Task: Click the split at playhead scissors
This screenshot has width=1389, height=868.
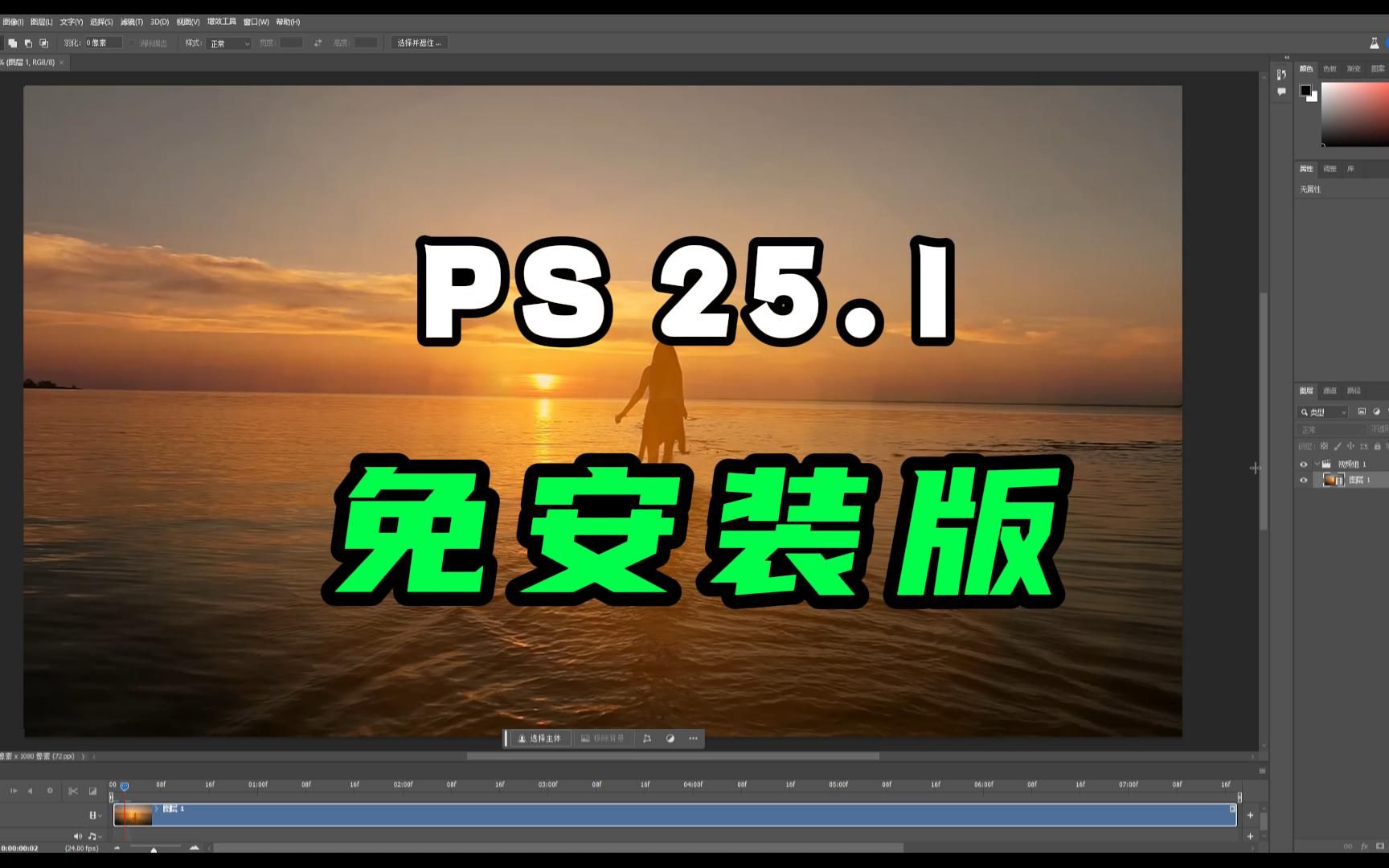Action: pos(73,791)
